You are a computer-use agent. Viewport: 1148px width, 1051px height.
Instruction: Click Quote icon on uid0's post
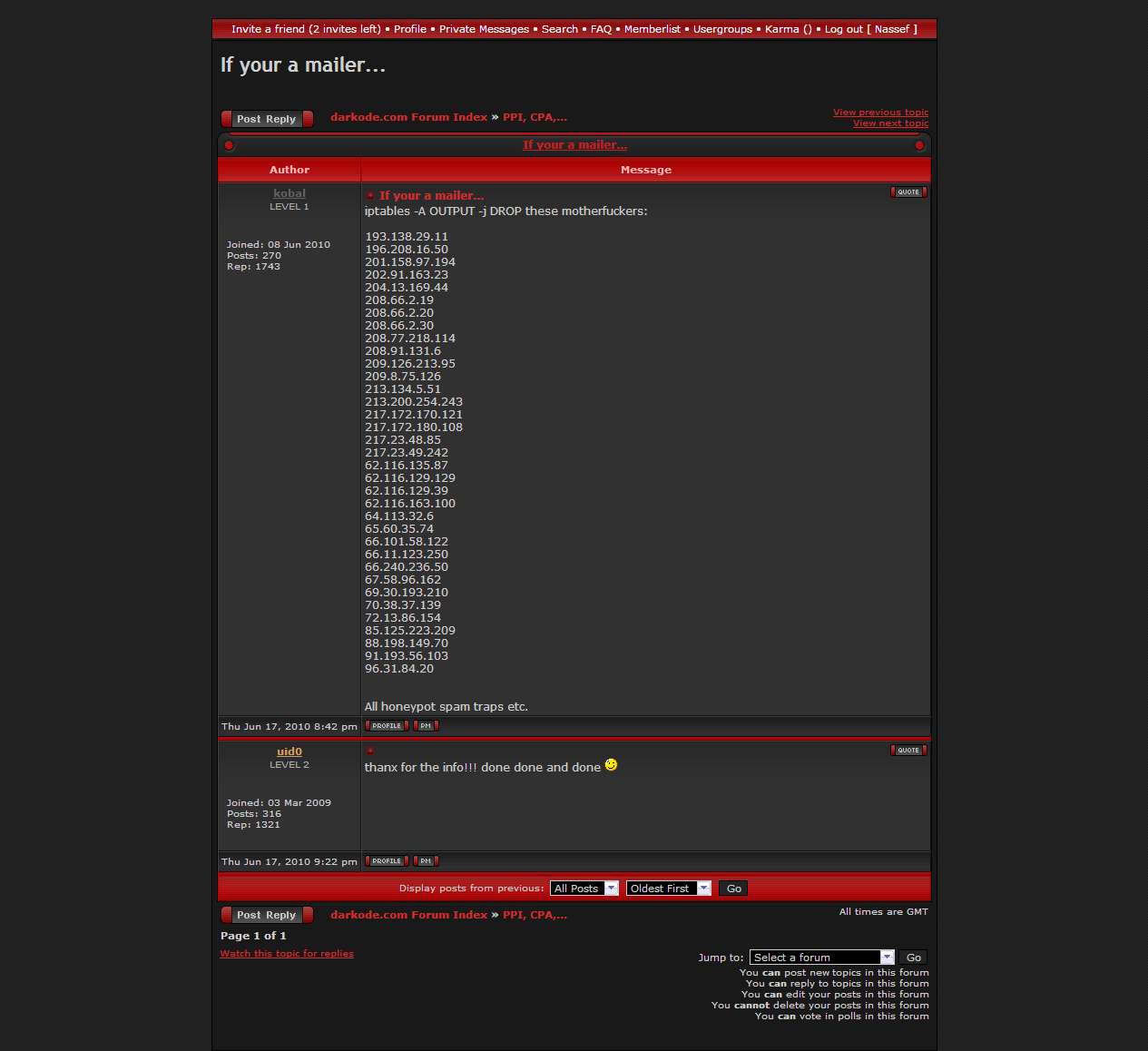click(908, 751)
